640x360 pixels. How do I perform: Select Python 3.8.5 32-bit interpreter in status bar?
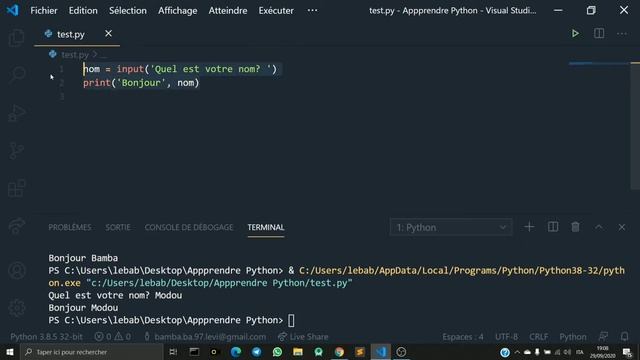46,337
